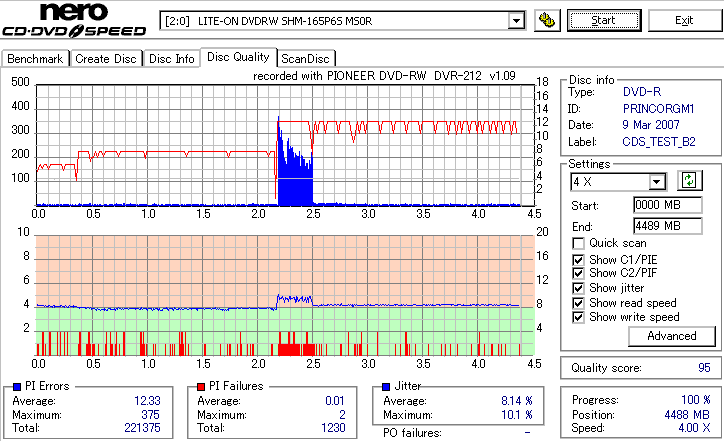Open Advanced settings
Screen dimensions: 724x441
[671, 336]
